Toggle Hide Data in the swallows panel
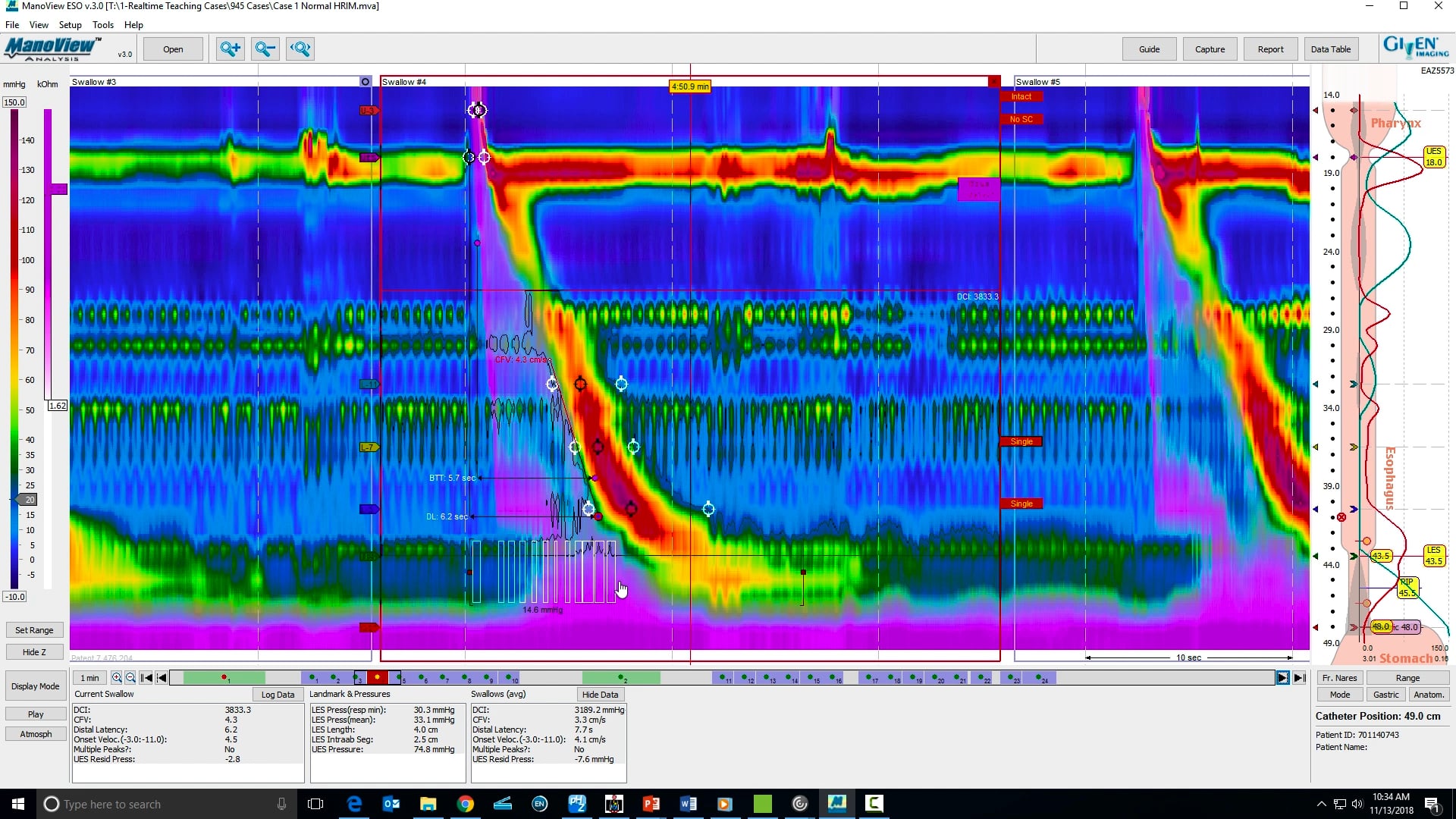 pos(600,695)
